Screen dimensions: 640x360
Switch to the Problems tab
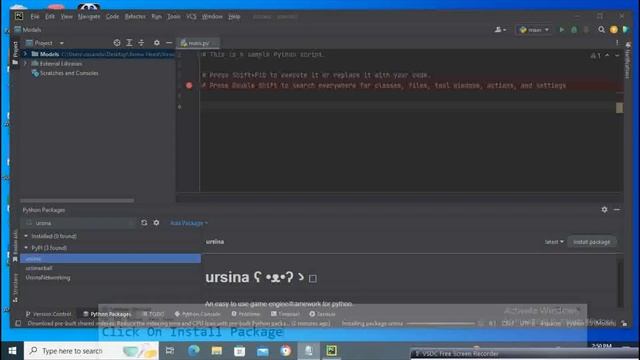point(246,314)
